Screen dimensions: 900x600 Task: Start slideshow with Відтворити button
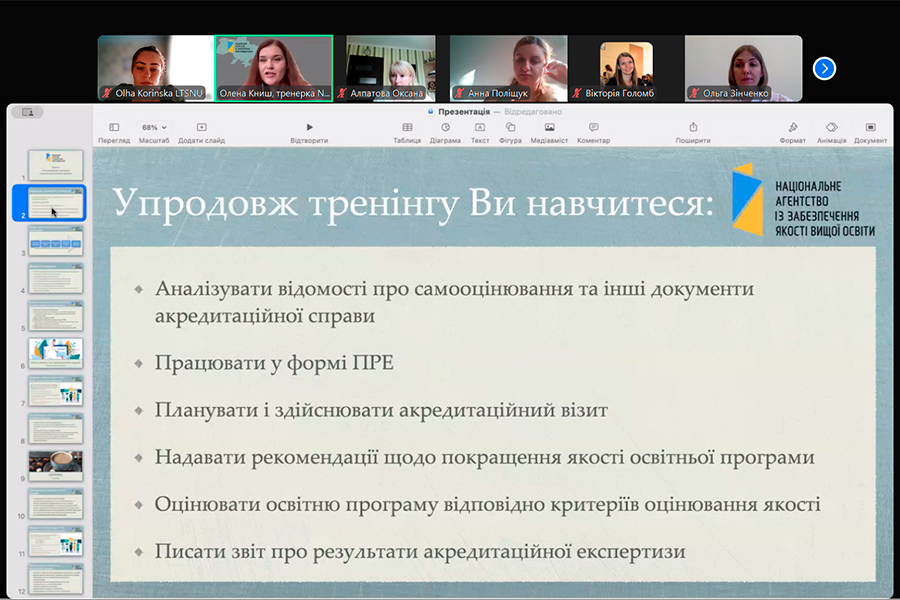coord(309,133)
